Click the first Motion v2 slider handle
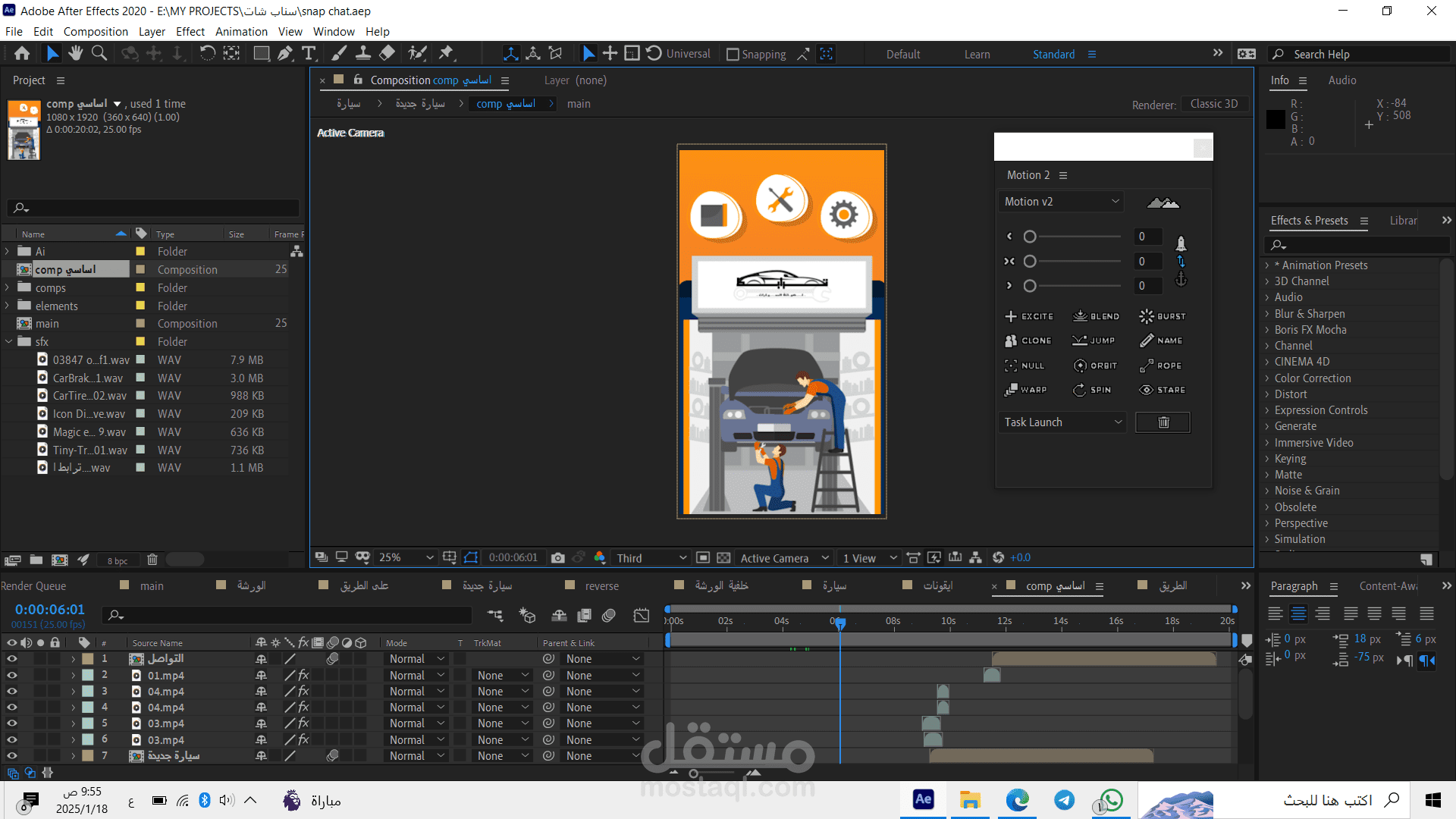The width and height of the screenshot is (1456, 819). pos(1029,237)
